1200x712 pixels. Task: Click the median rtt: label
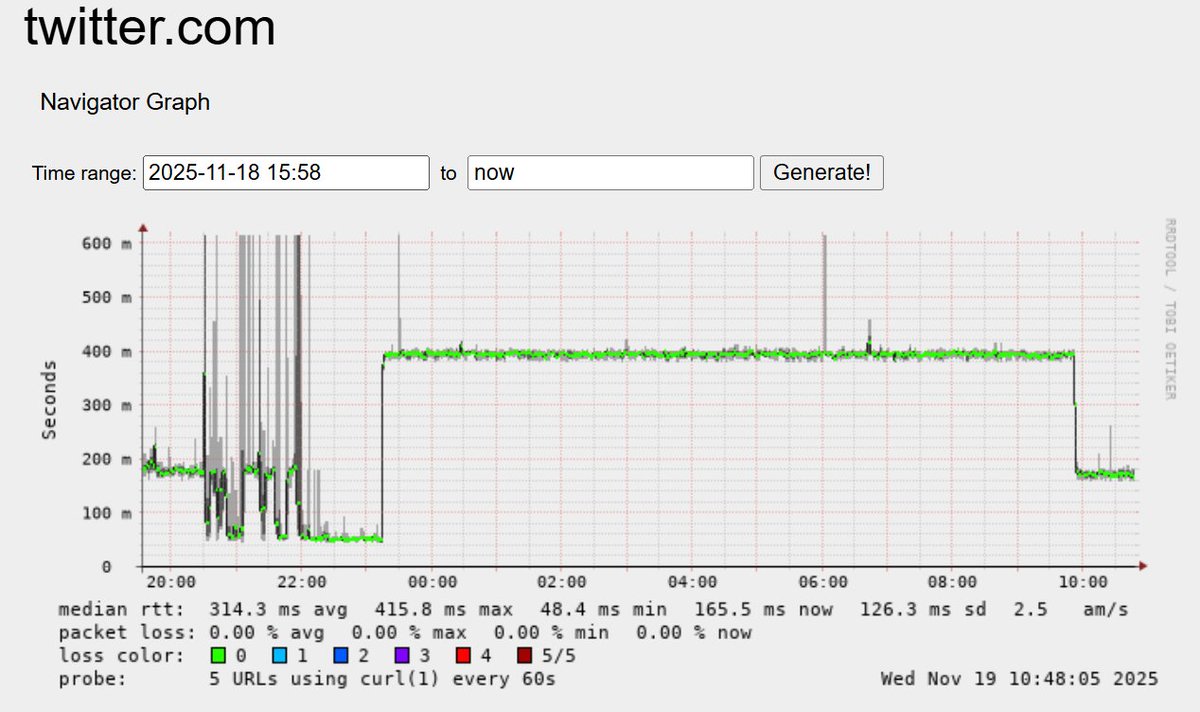[120, 609]
